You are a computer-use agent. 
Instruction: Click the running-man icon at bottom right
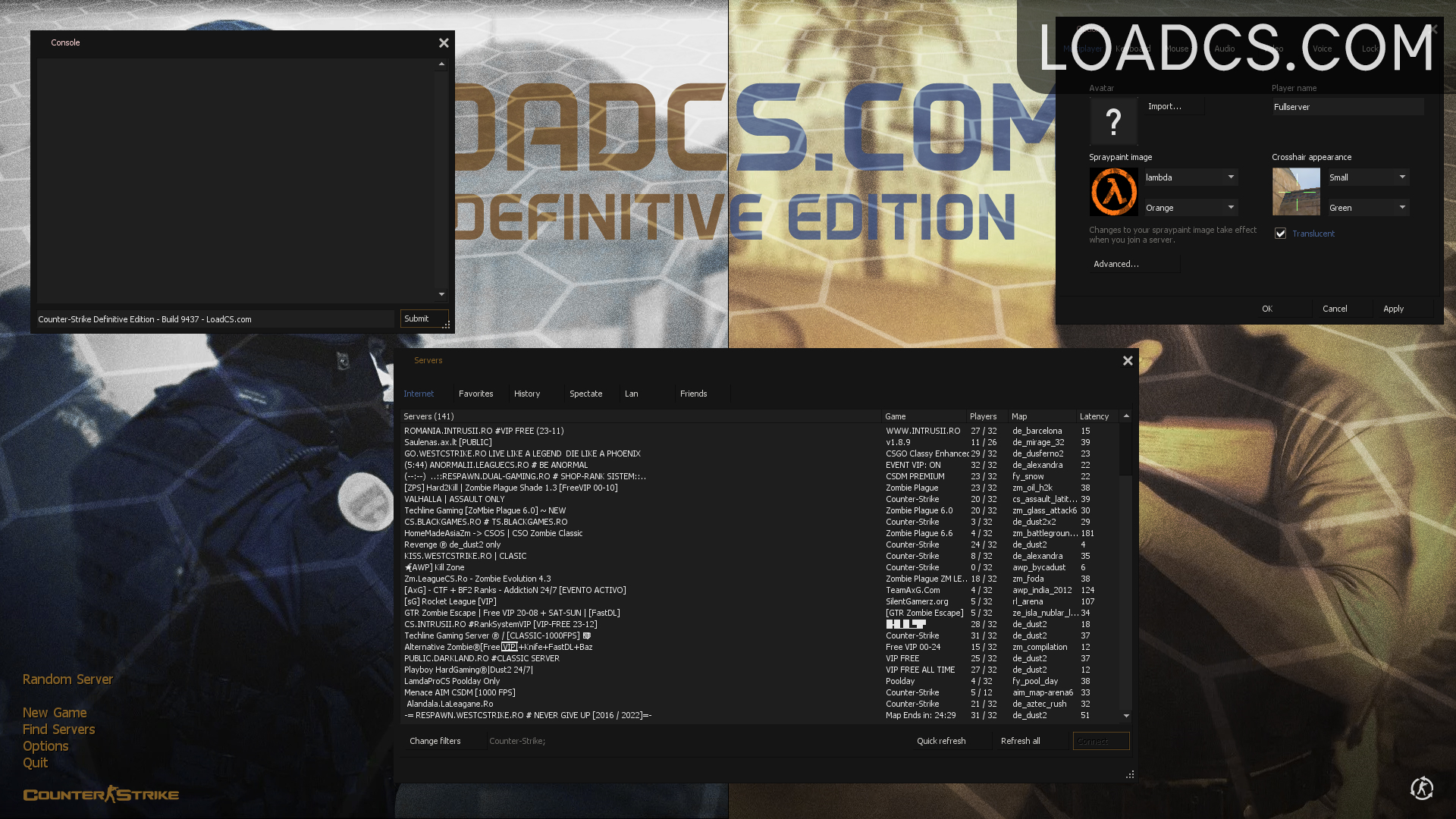click(1422, 788)
